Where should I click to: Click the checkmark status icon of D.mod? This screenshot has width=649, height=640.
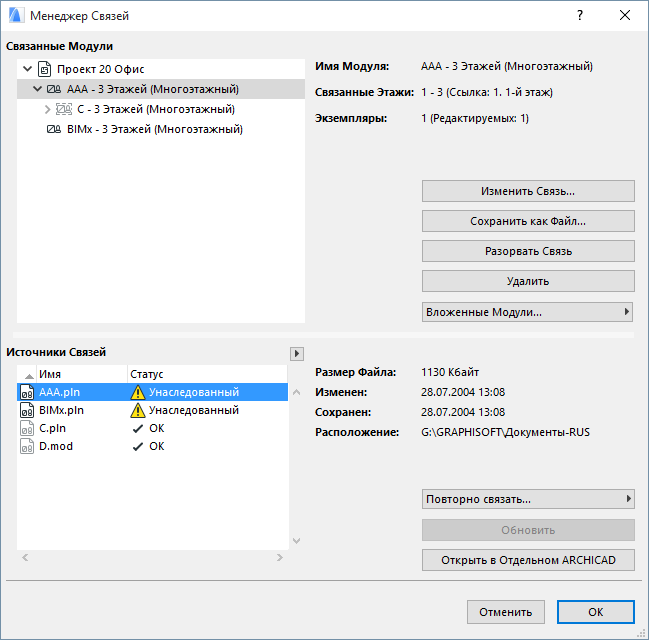coord(138,447)
